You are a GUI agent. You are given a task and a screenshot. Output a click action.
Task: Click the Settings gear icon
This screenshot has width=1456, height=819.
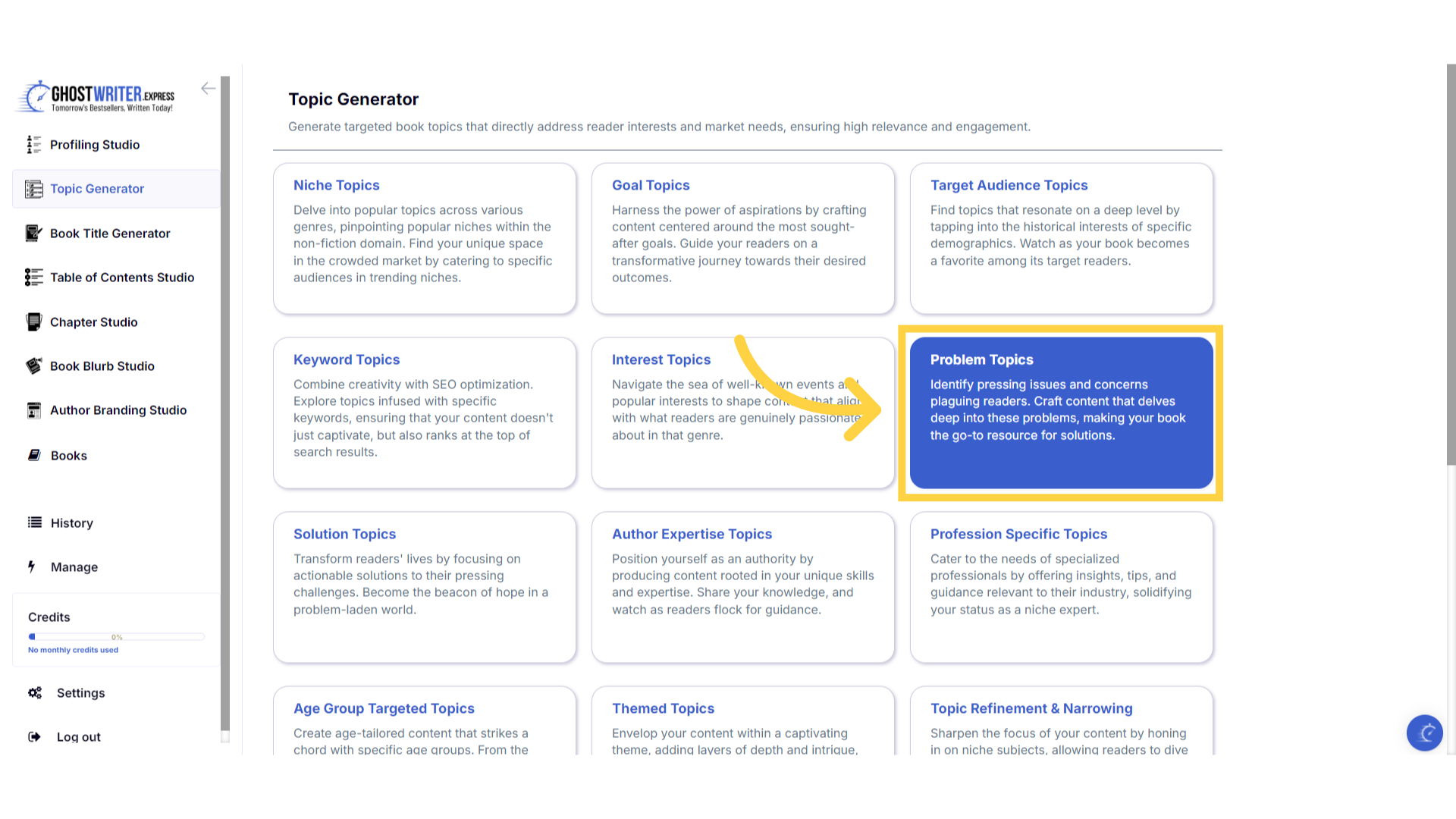(35, 692)
